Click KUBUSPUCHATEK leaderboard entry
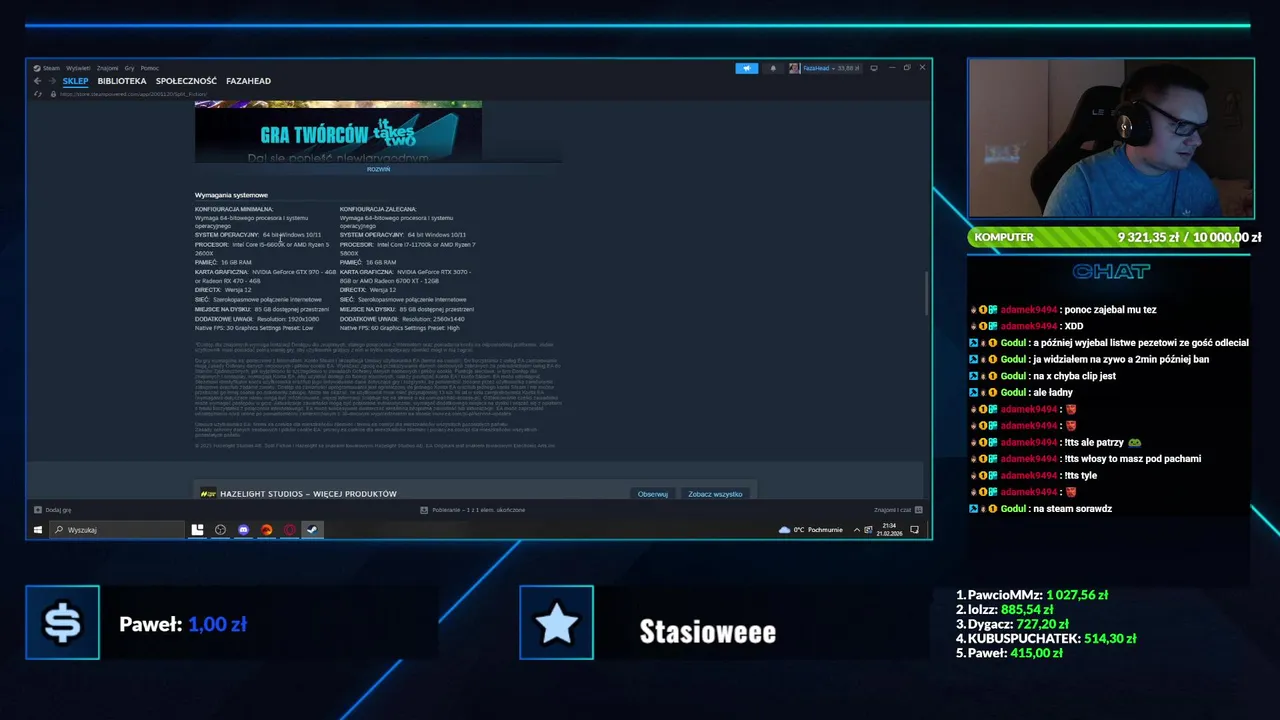This screenshot has height=720, width=1280. 1046,638
